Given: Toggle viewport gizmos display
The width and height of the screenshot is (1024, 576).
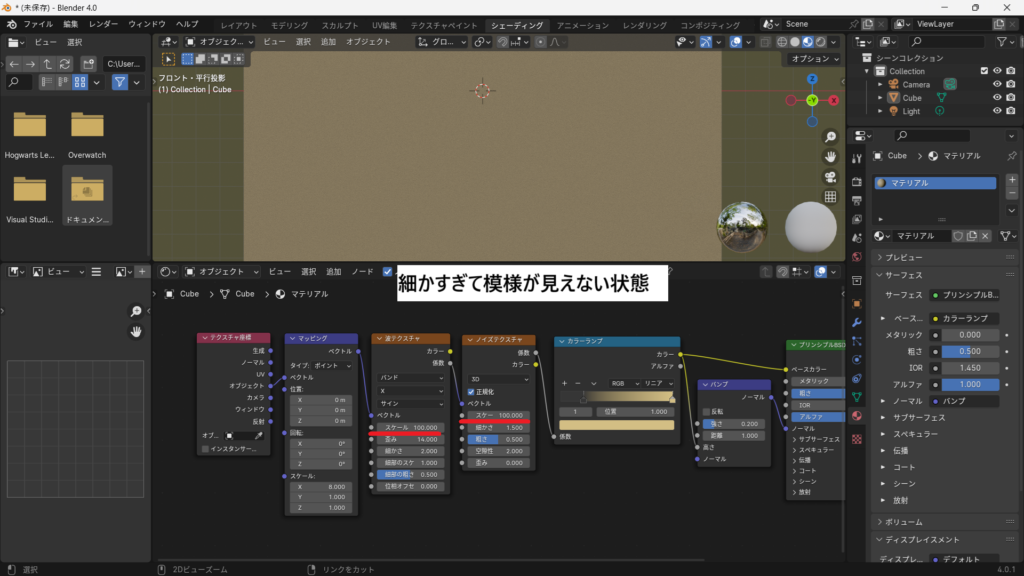Looking at the screenshot, I should pyautogui.click(x=706, y=42).
